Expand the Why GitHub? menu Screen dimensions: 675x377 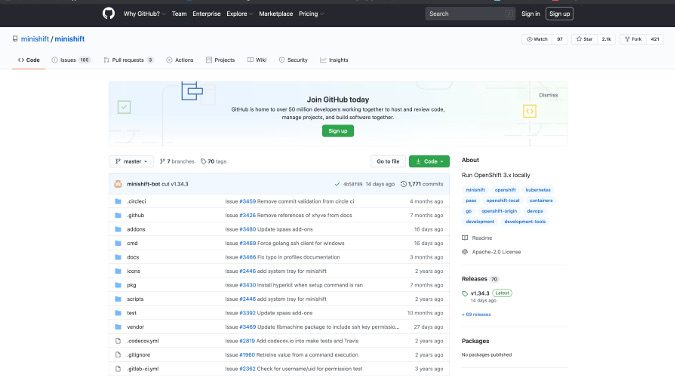(x=144, y=14)
